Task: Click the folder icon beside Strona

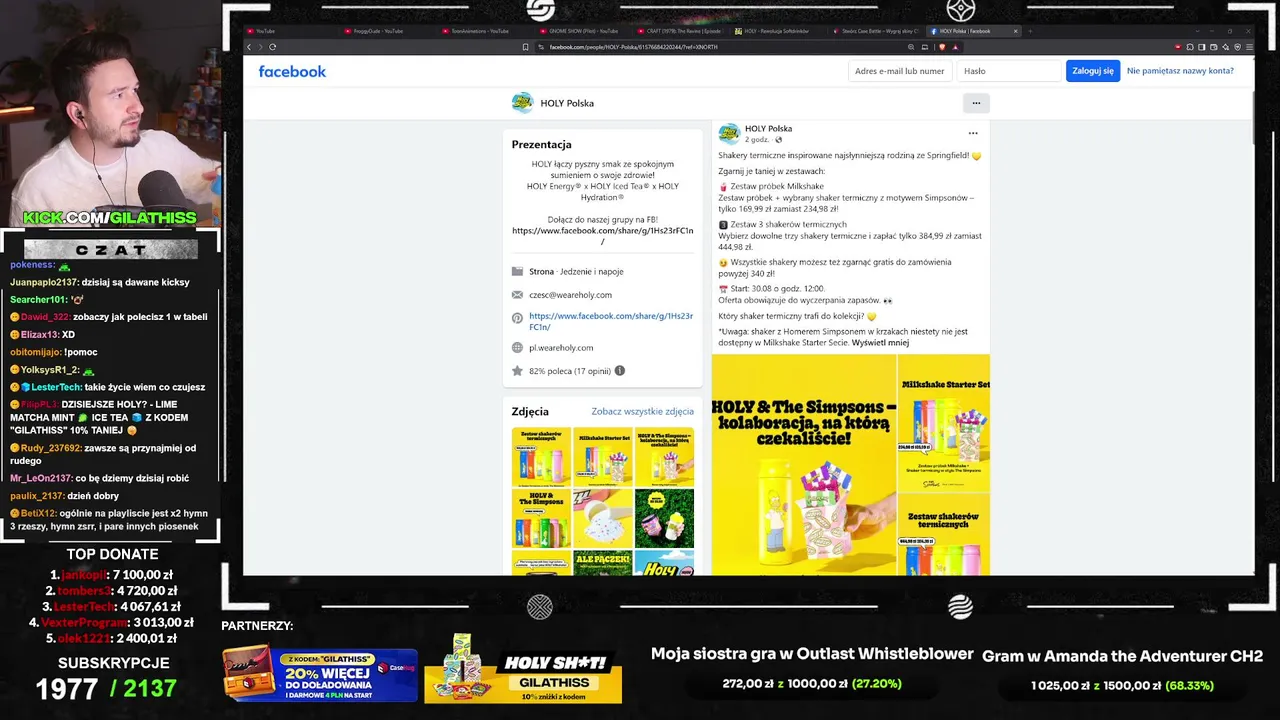Action: click(517, 271)
